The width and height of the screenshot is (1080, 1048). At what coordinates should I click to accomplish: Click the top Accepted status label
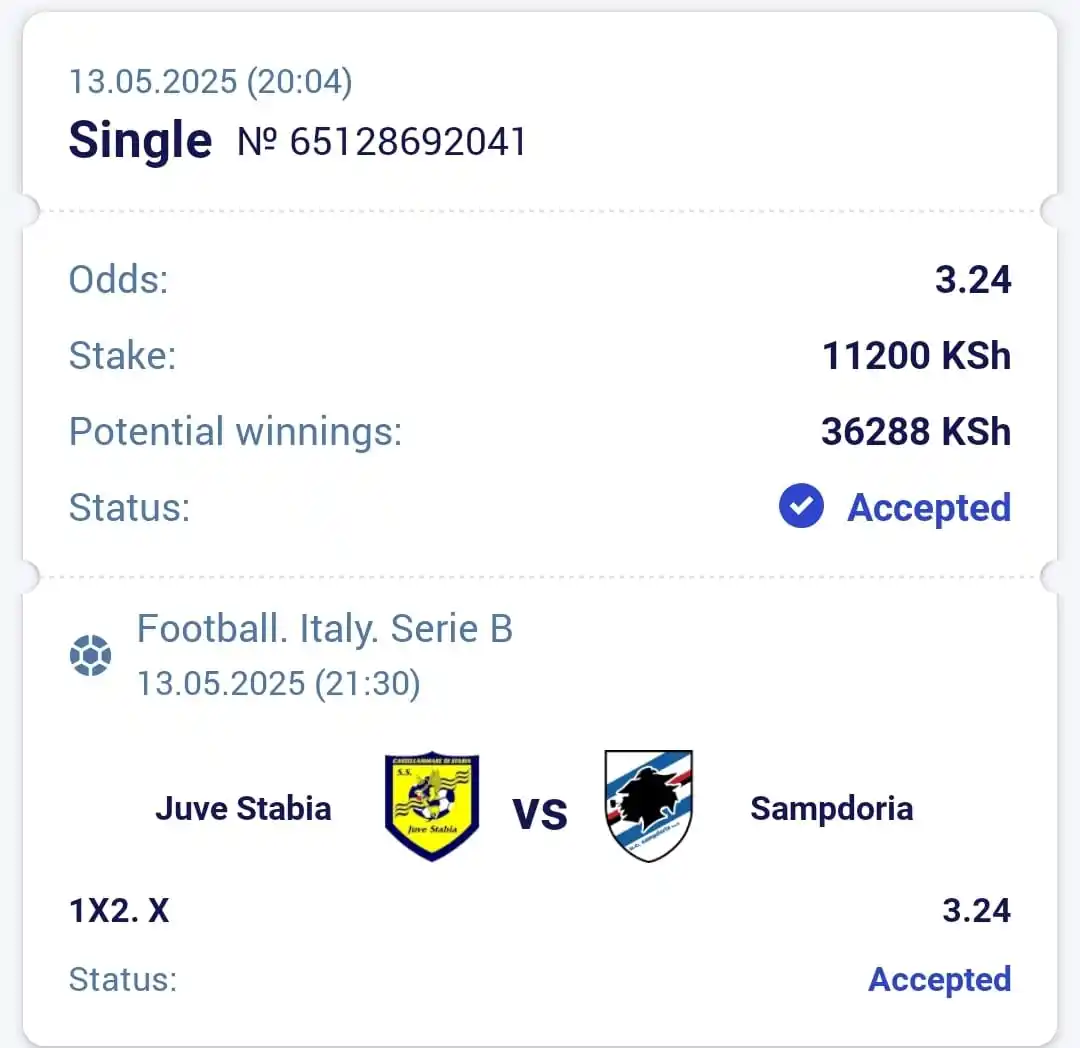click(x=928, y=507)
